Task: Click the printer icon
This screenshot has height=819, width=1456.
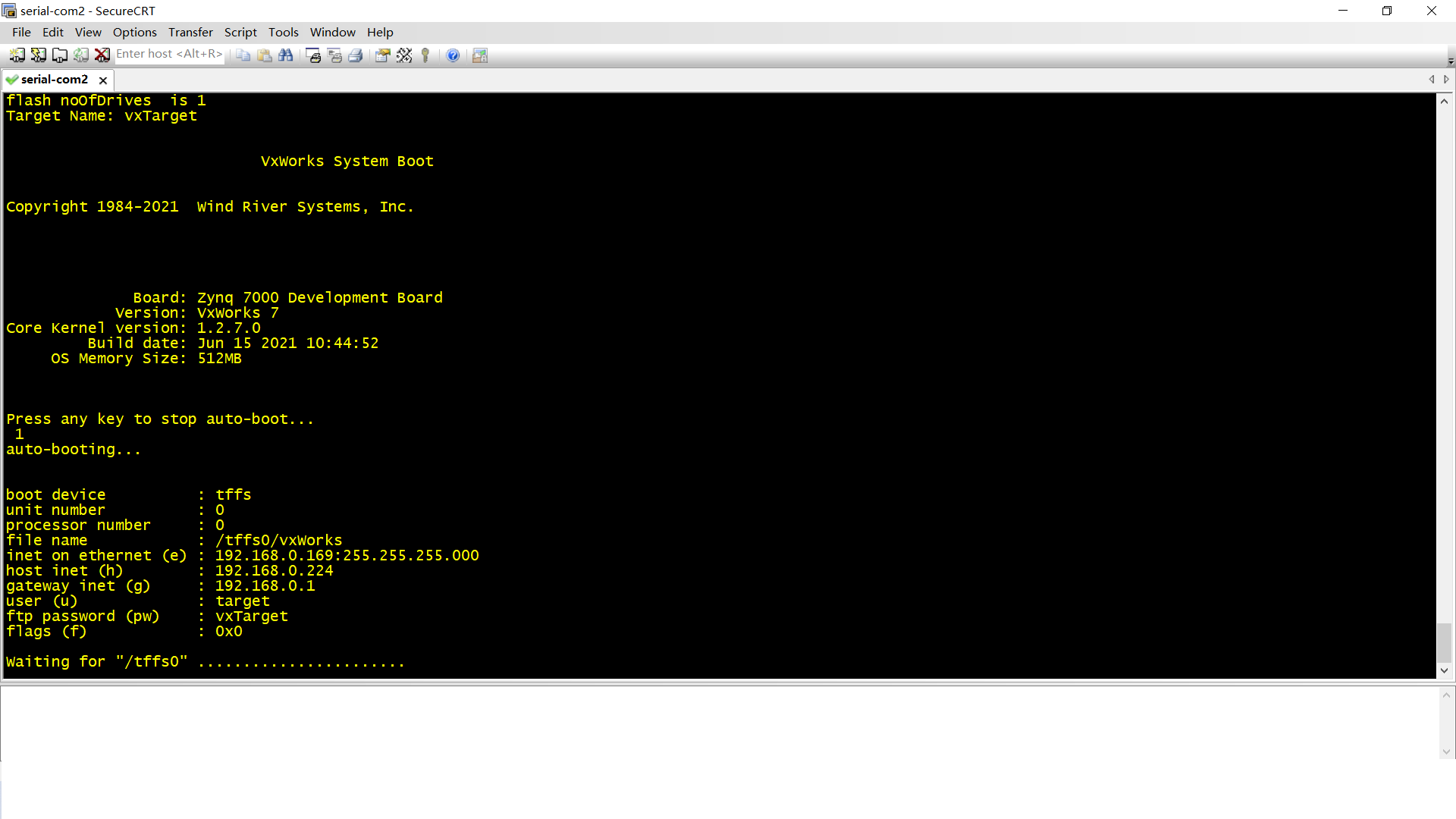Action: [x=356, y=55]
